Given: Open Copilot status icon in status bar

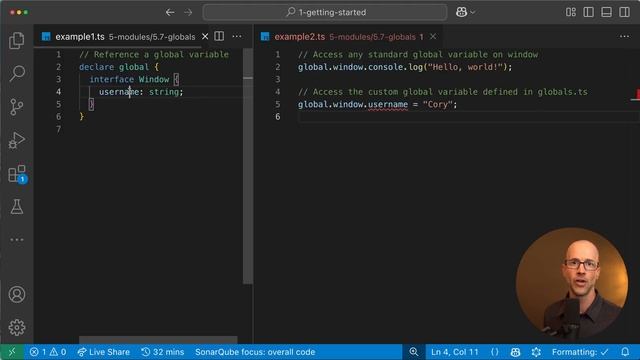Looking at the screenshot, I should click(x=515, y=352).
